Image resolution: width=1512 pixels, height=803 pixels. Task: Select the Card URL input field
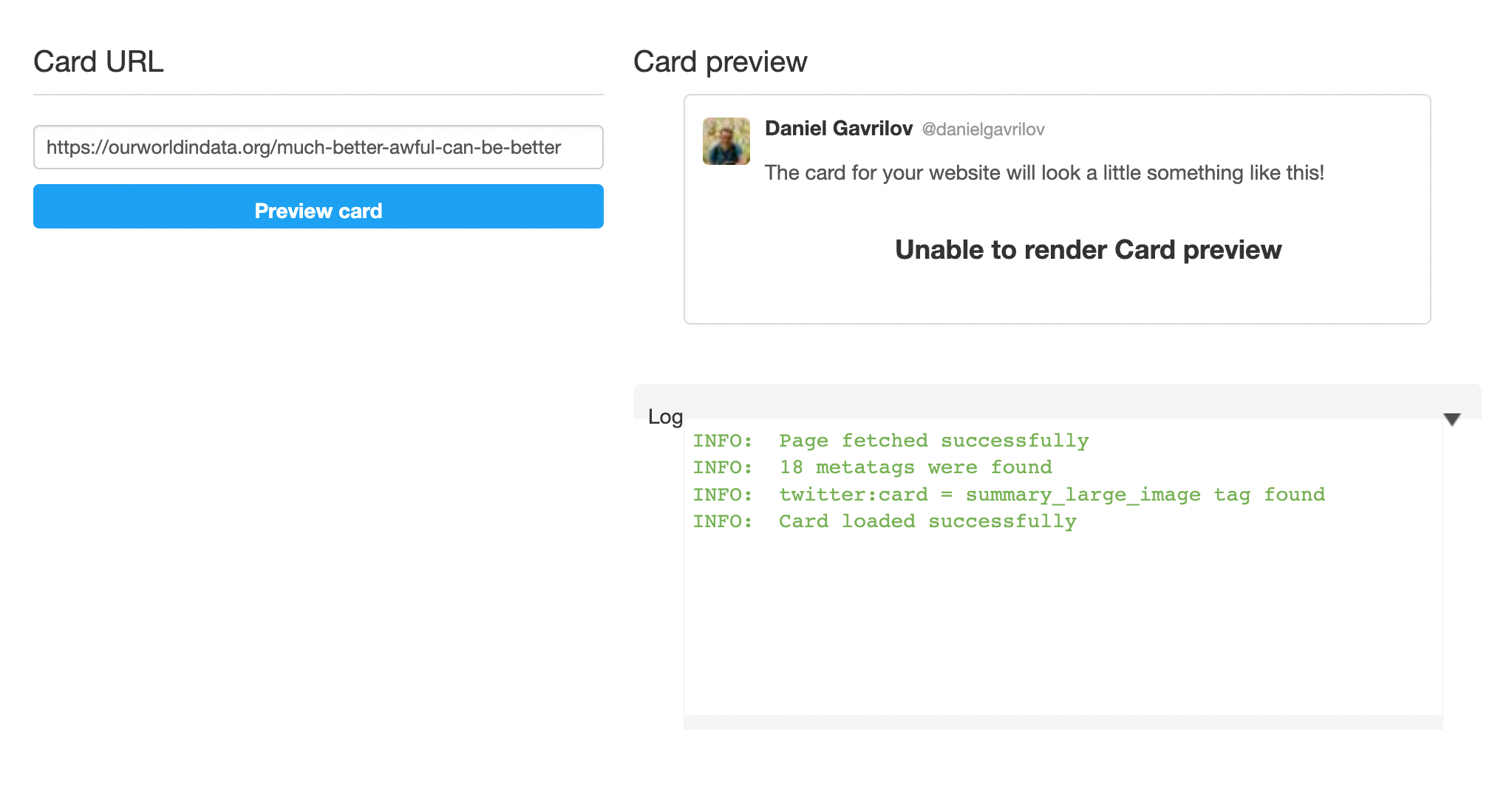click(x=318, y=147)
